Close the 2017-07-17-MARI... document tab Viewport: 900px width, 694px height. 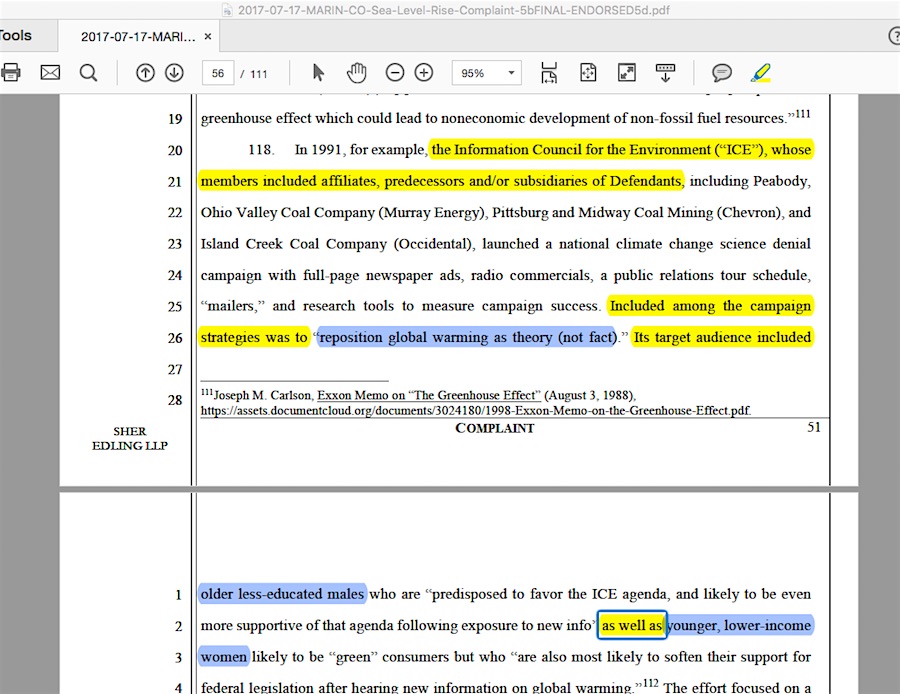(208, 37)
